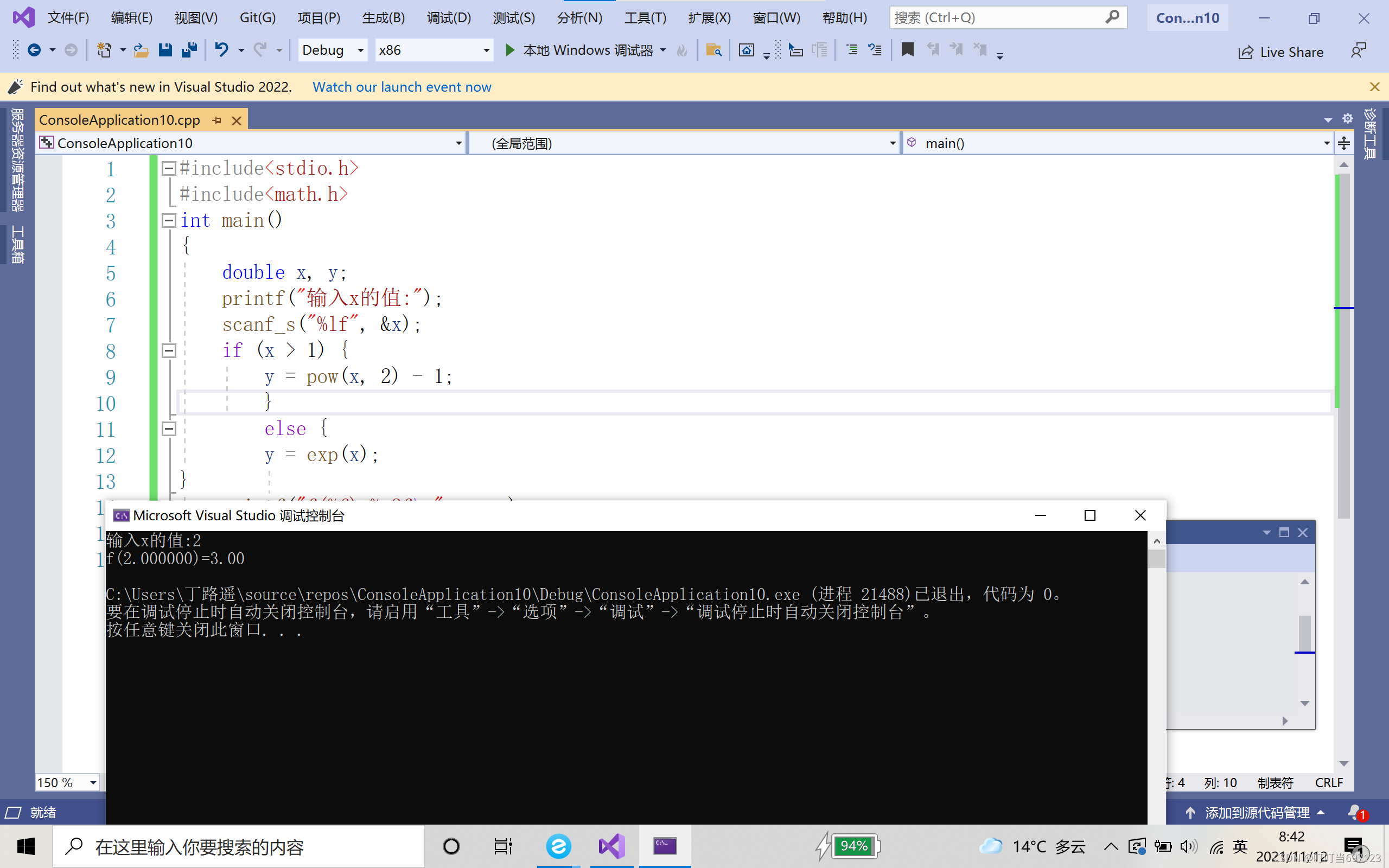Click the search magnifier icon

1112,17
